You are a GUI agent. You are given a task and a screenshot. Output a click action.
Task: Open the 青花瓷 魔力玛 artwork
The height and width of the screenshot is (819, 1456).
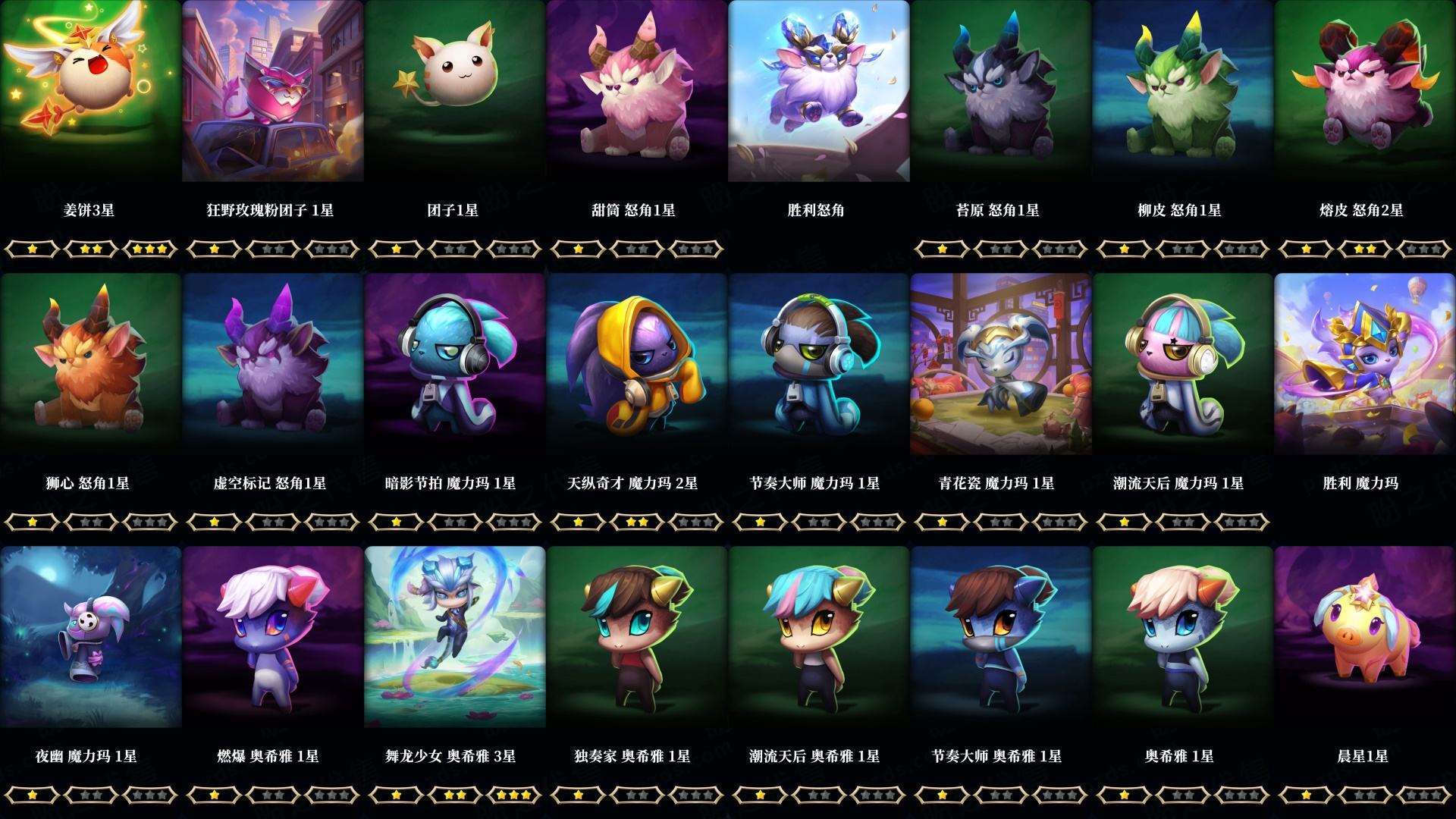1000,364
